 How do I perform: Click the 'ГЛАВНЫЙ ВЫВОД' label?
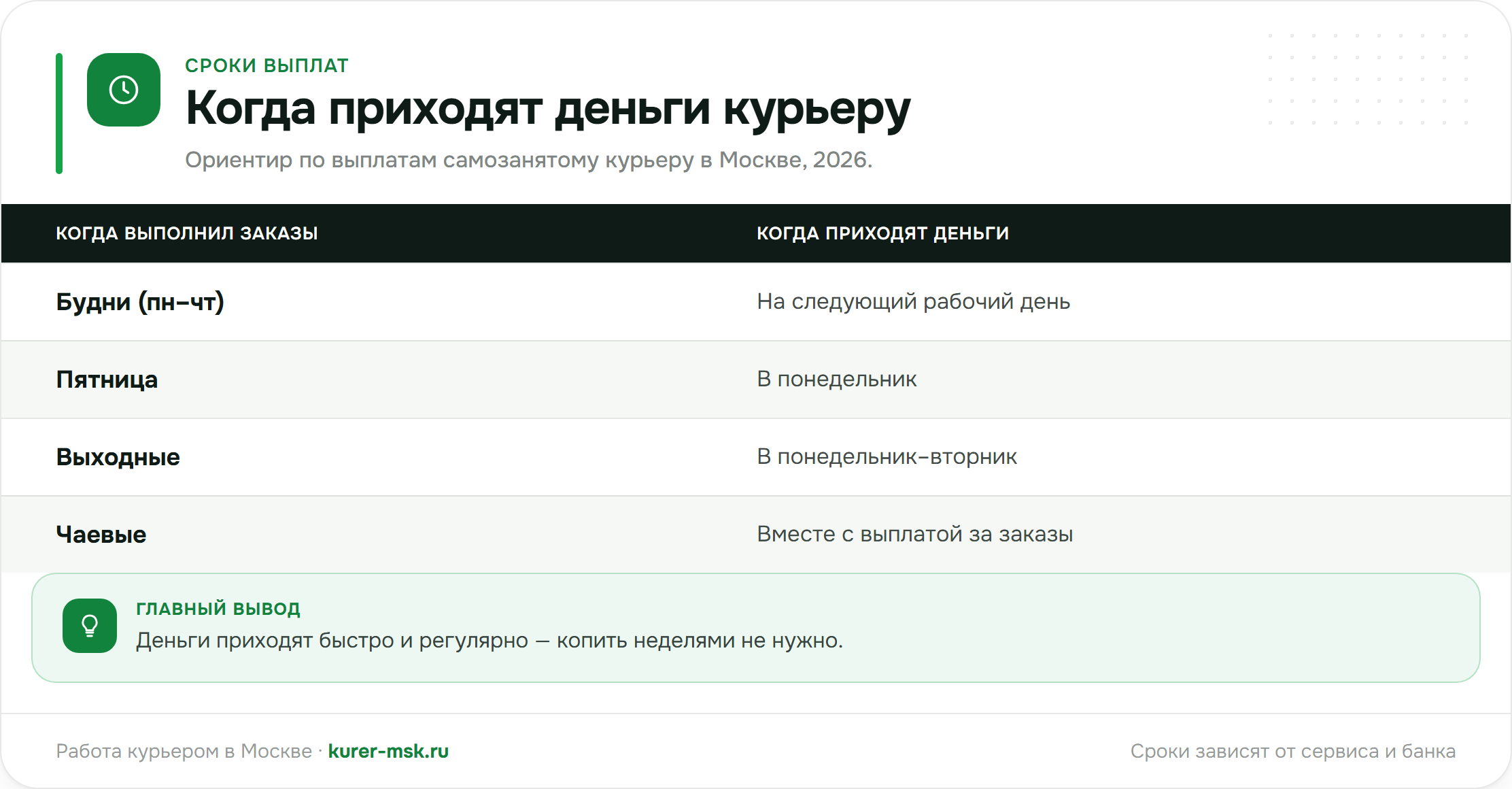(218, 609)
